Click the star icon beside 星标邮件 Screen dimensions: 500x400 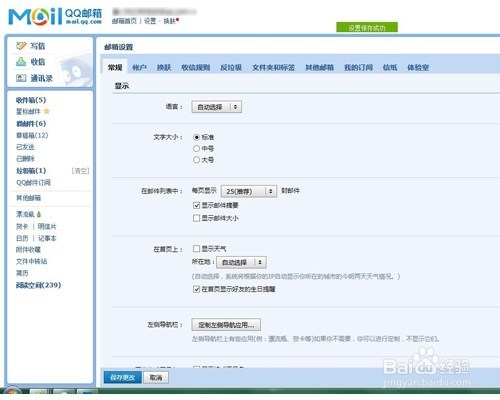point(47,111)
